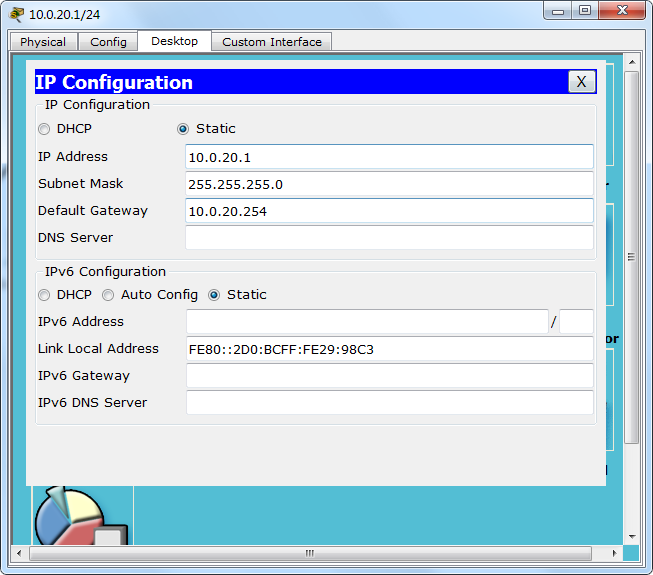Click the pie chart desktop app icon
The height and width of the screenshot is (575, 653).
coord(68,518)
